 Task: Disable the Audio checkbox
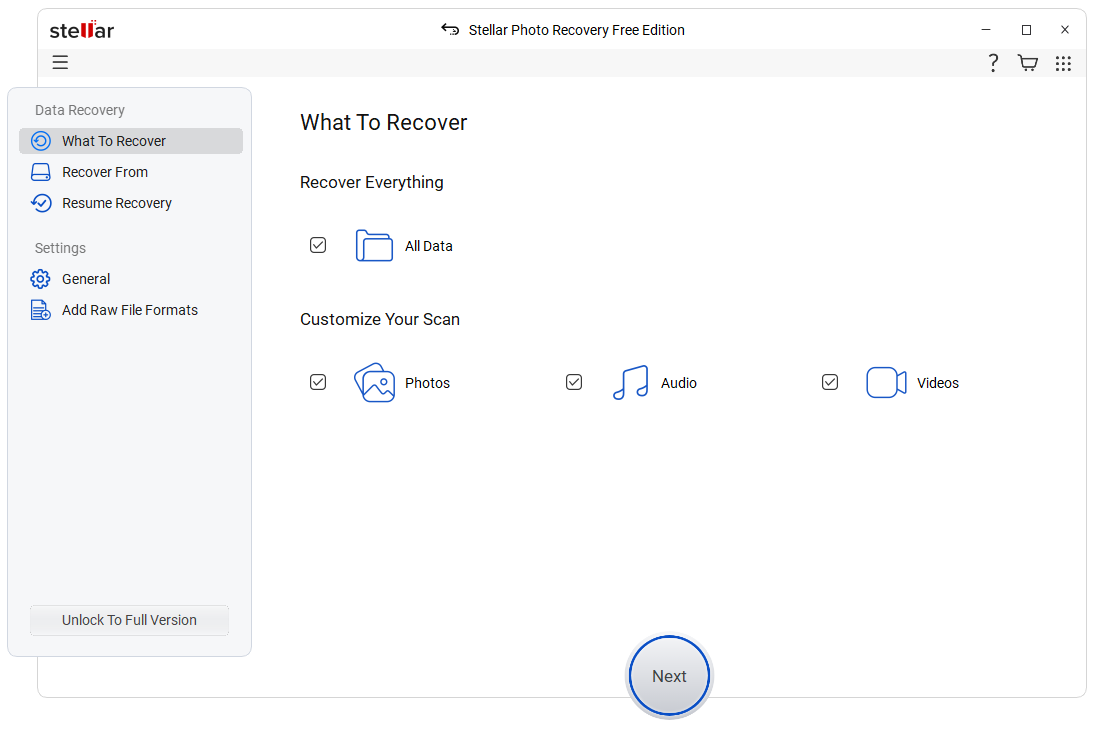pos(574,382)
